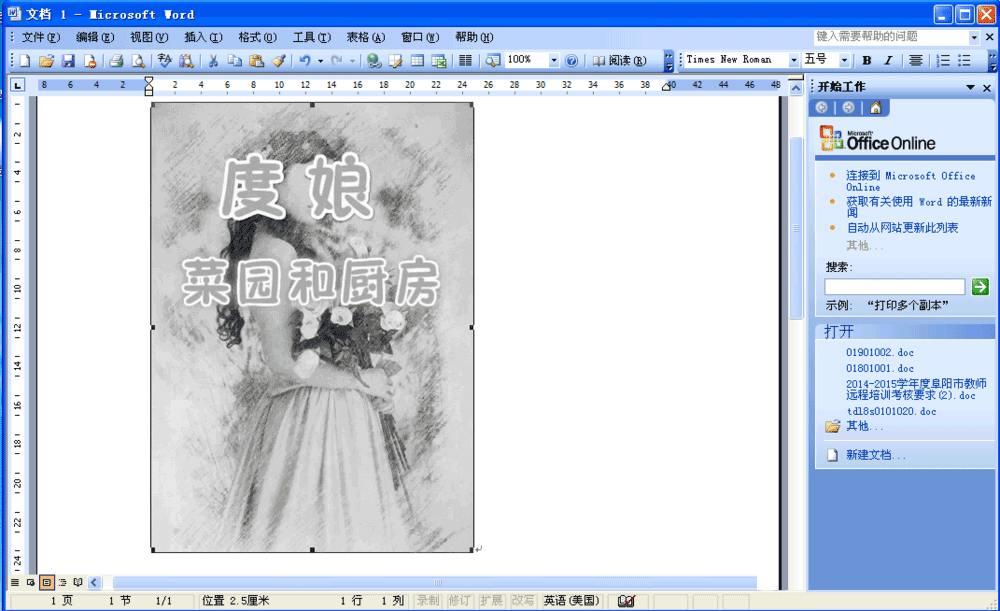The image size is (1000, 611).
Task: Click the Cut scissors icon
Action: tap(212, 61)
